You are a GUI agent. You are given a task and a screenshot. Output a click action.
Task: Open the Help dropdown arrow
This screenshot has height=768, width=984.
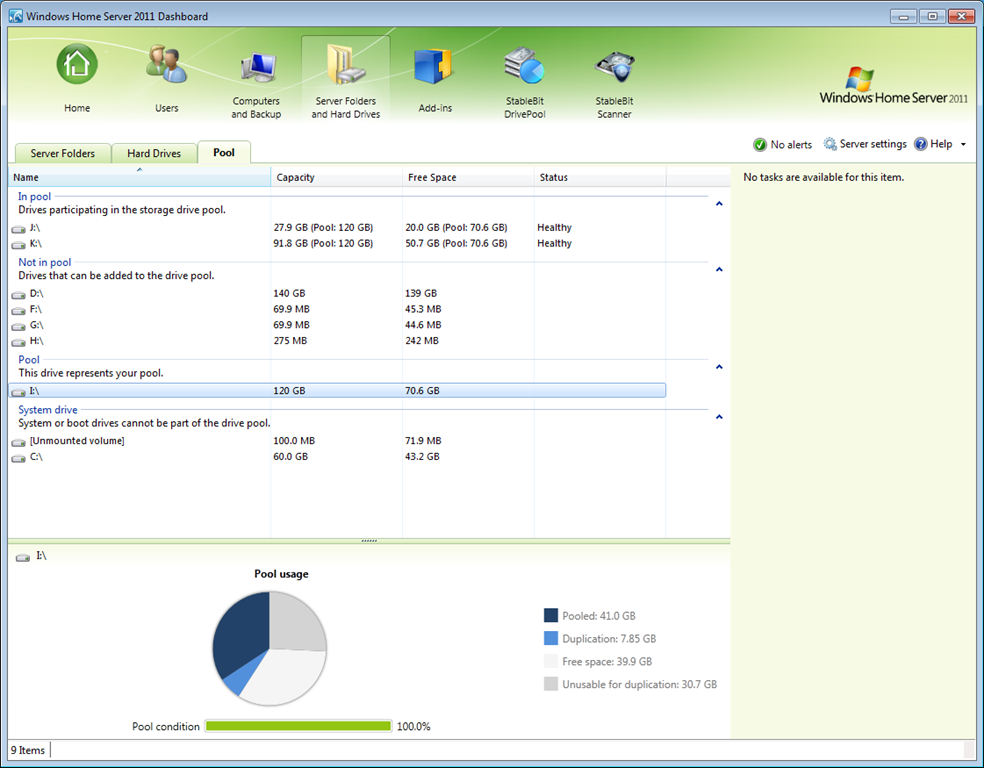(x=963, y=145)
